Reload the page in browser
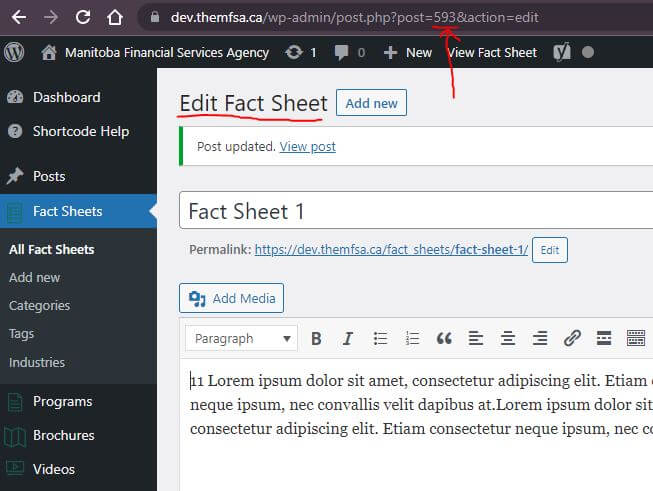653x491 pixels. pos(83,17)
